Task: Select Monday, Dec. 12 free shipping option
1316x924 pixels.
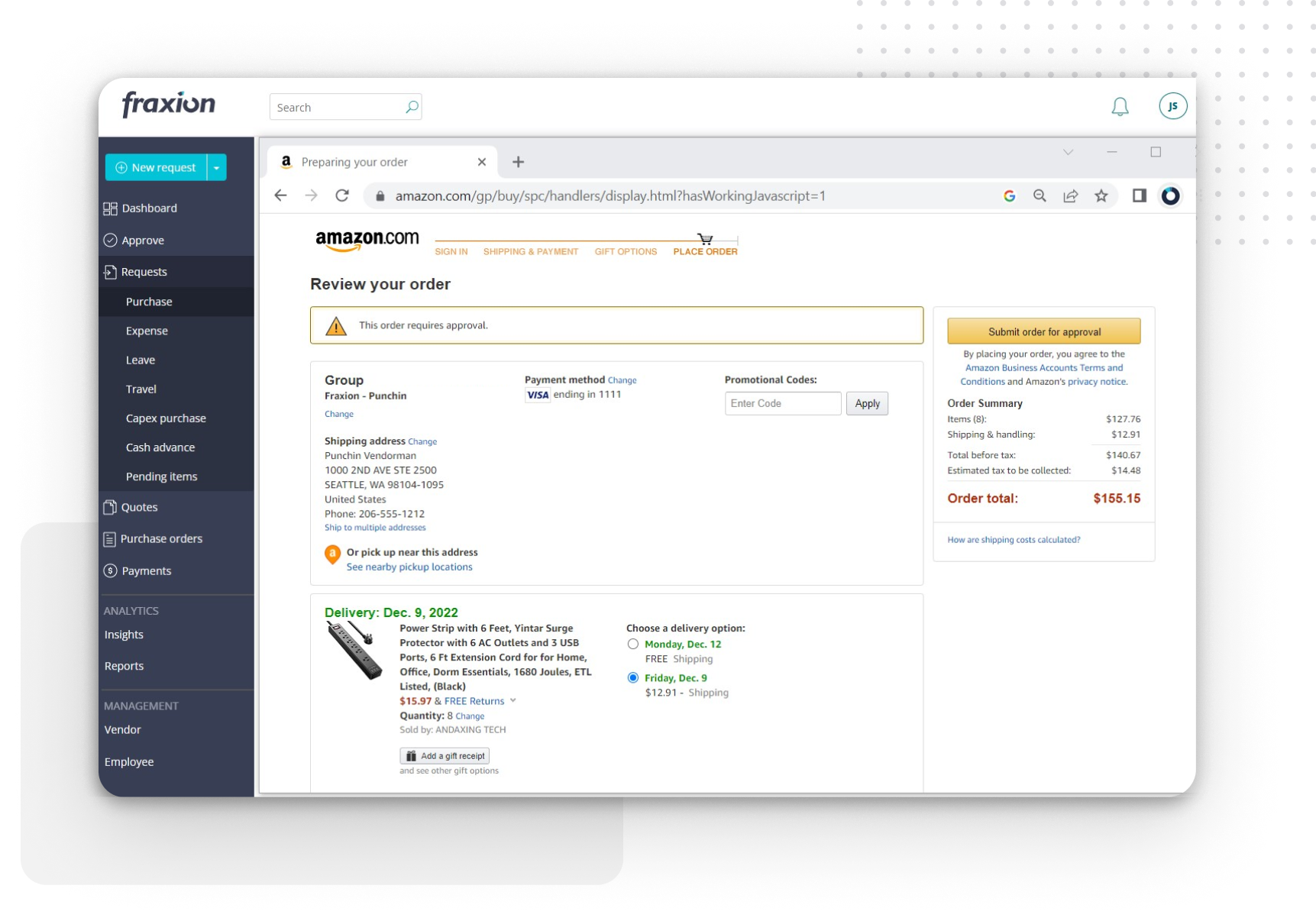Action: (633, 644)
